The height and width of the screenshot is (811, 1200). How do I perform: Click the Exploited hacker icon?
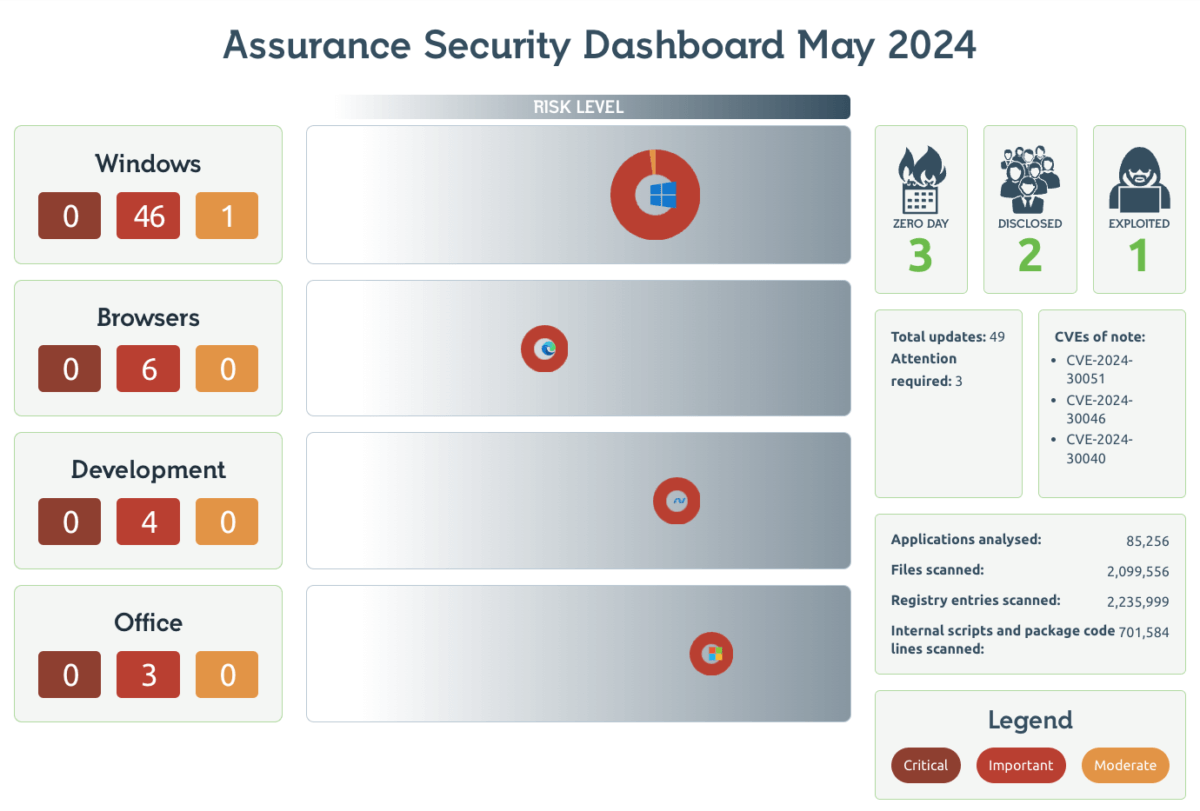pyautogui.click(x=1138, y=180)
